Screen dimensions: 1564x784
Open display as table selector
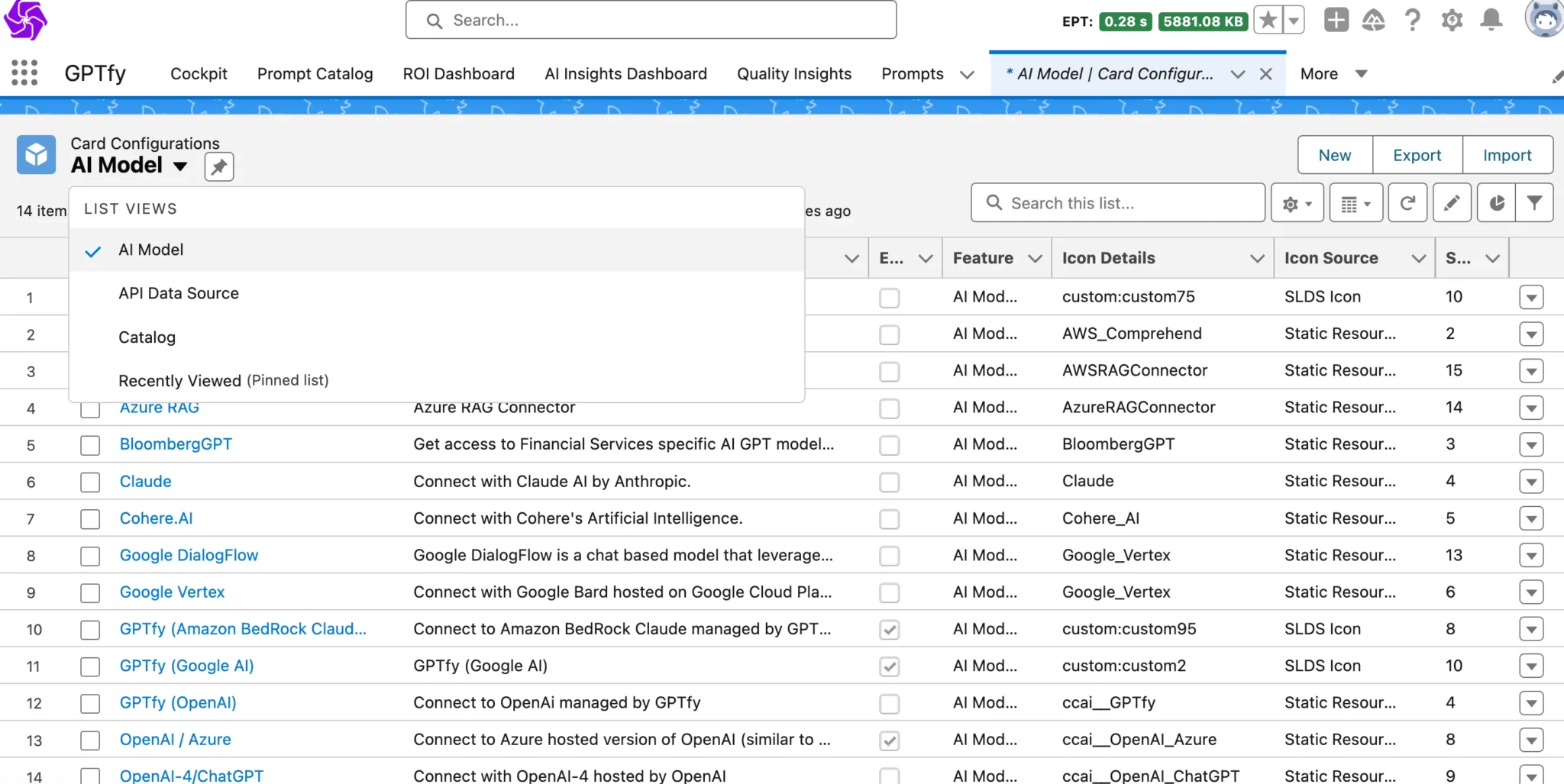pos(1356,203)
